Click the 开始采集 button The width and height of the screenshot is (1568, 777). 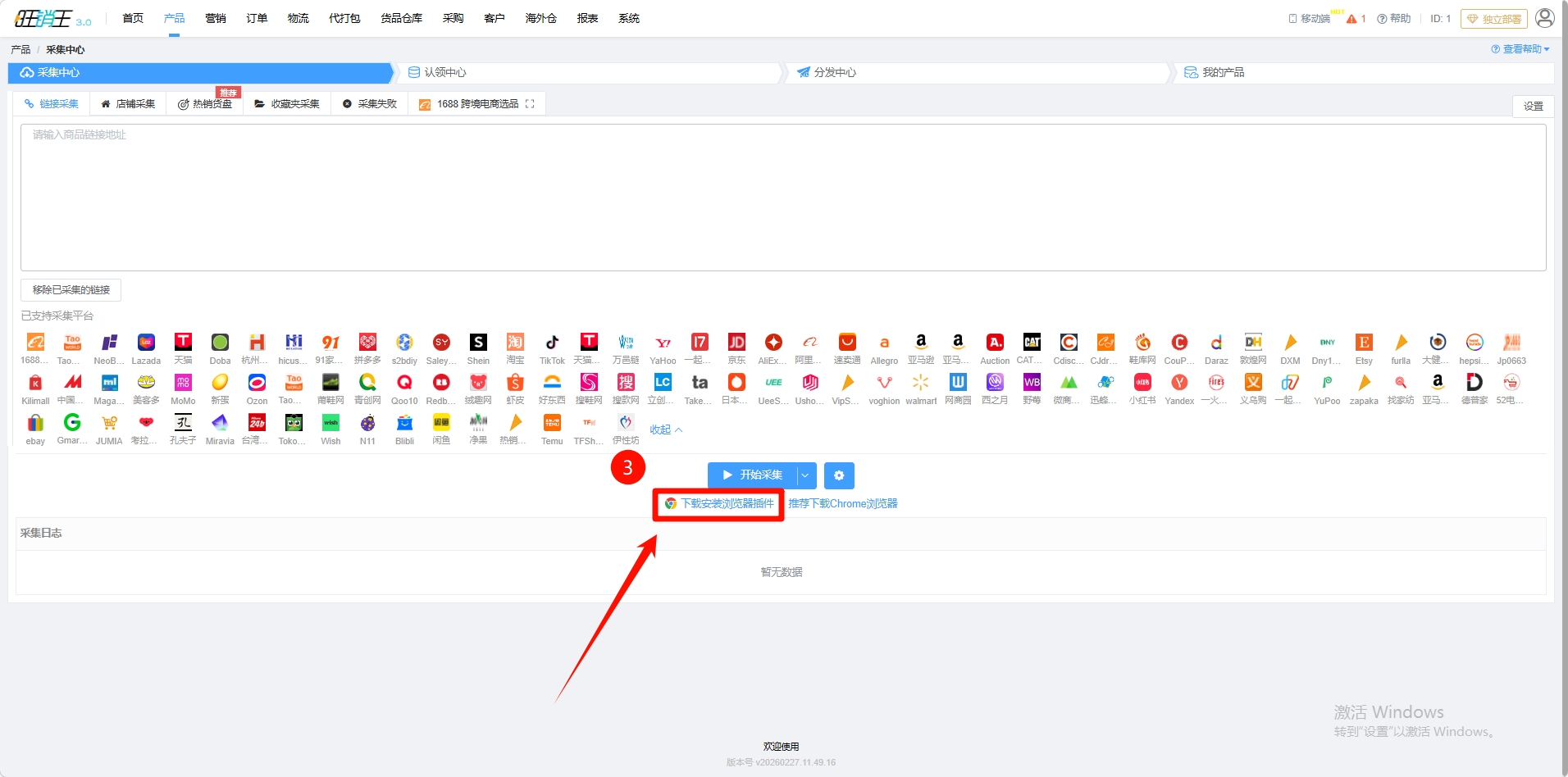tap(752, 475)
